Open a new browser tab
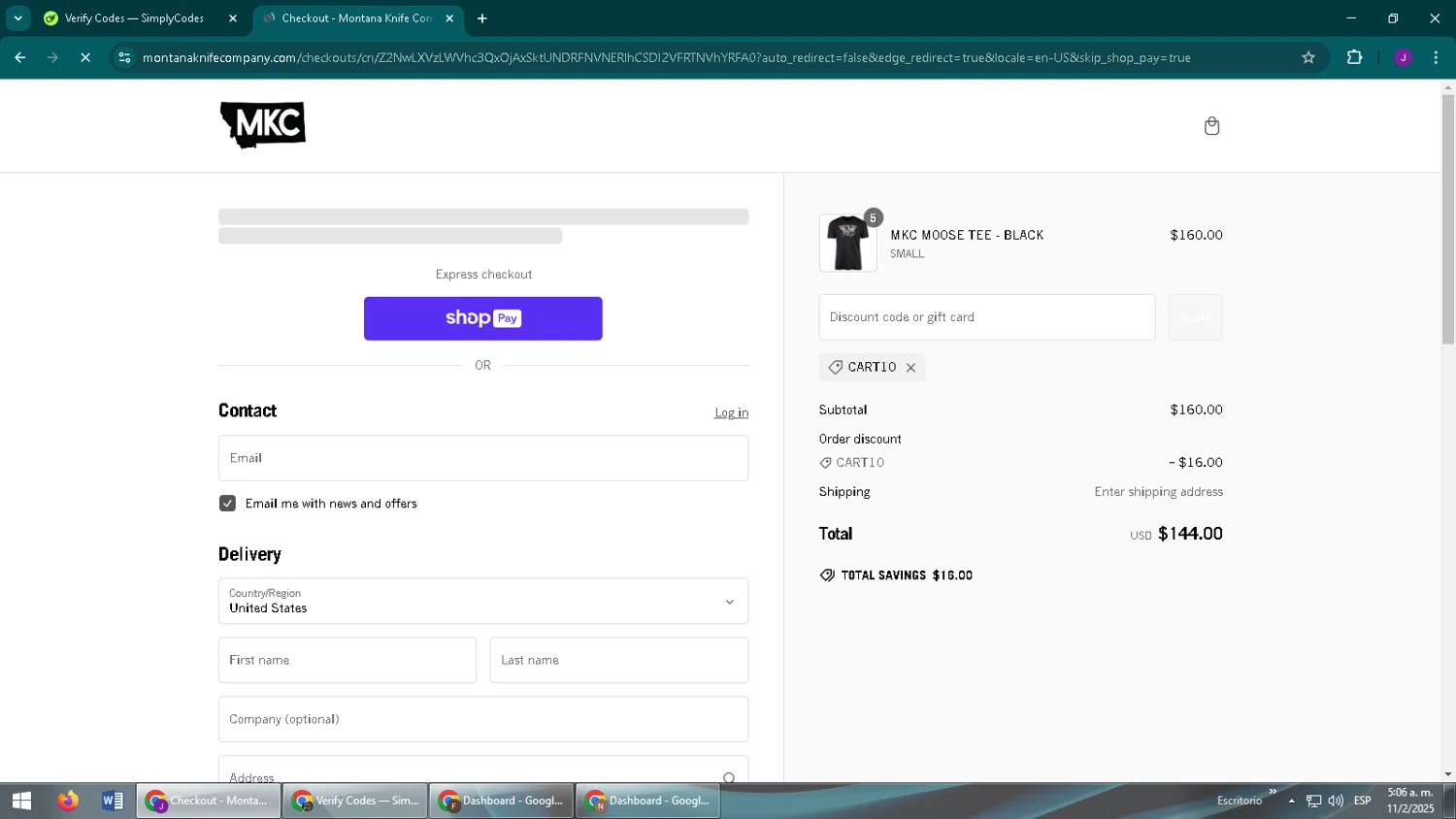The image size is (1456, 819). [482, 18]
